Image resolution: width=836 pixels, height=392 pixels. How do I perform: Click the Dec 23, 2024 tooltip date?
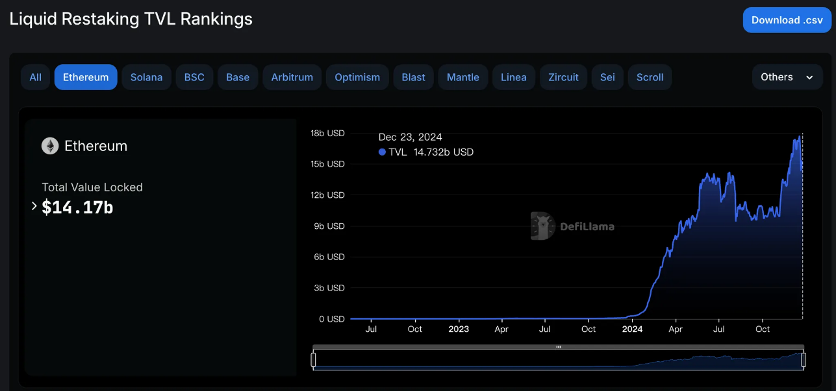click(x=410, y=137)
